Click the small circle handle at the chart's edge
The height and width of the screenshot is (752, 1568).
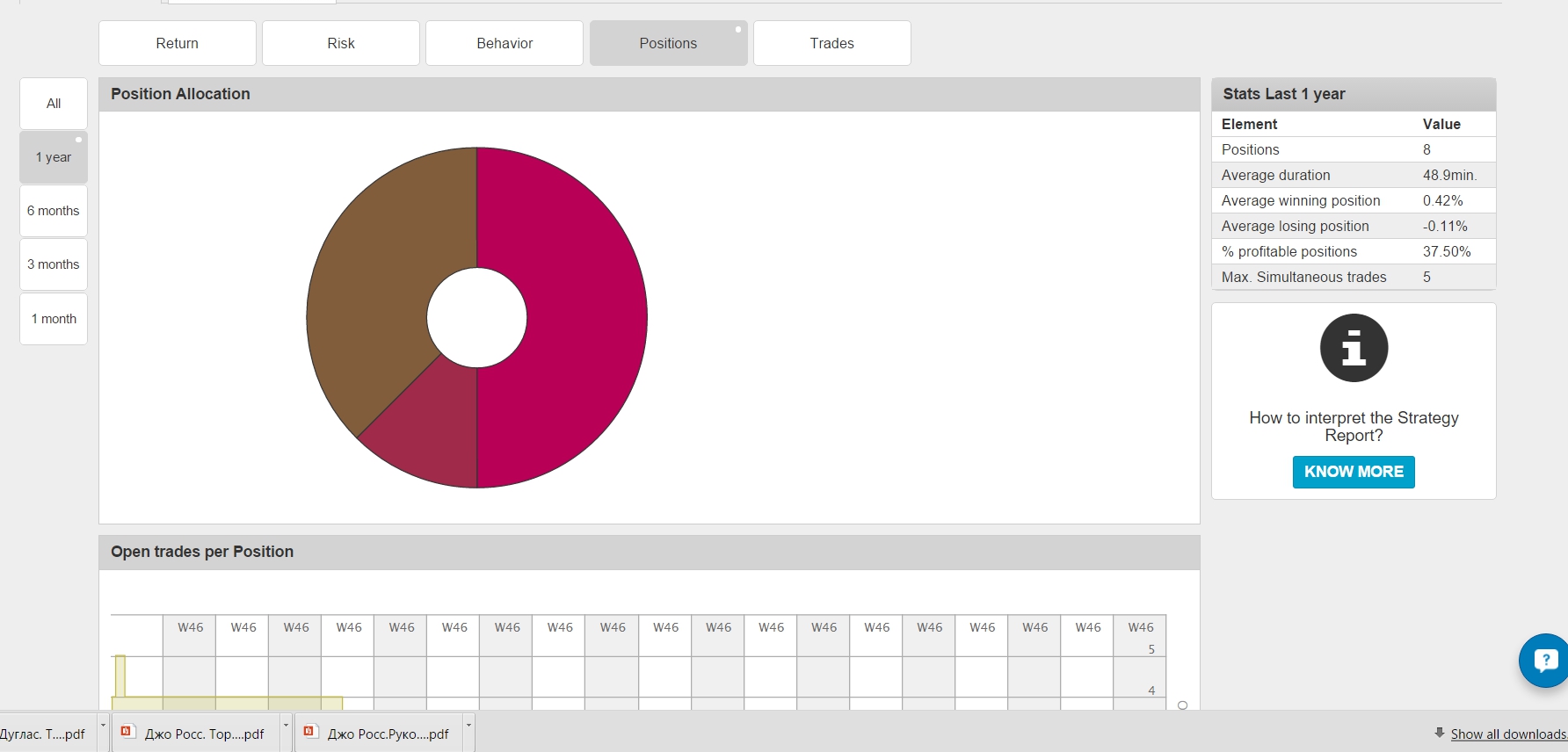point(1182,705)
